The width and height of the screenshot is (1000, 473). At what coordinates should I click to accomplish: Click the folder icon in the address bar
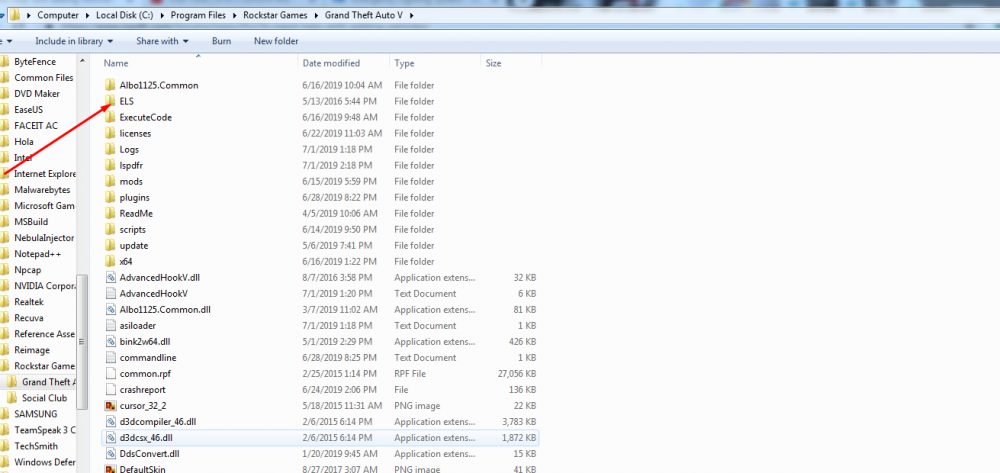[15, 15]
